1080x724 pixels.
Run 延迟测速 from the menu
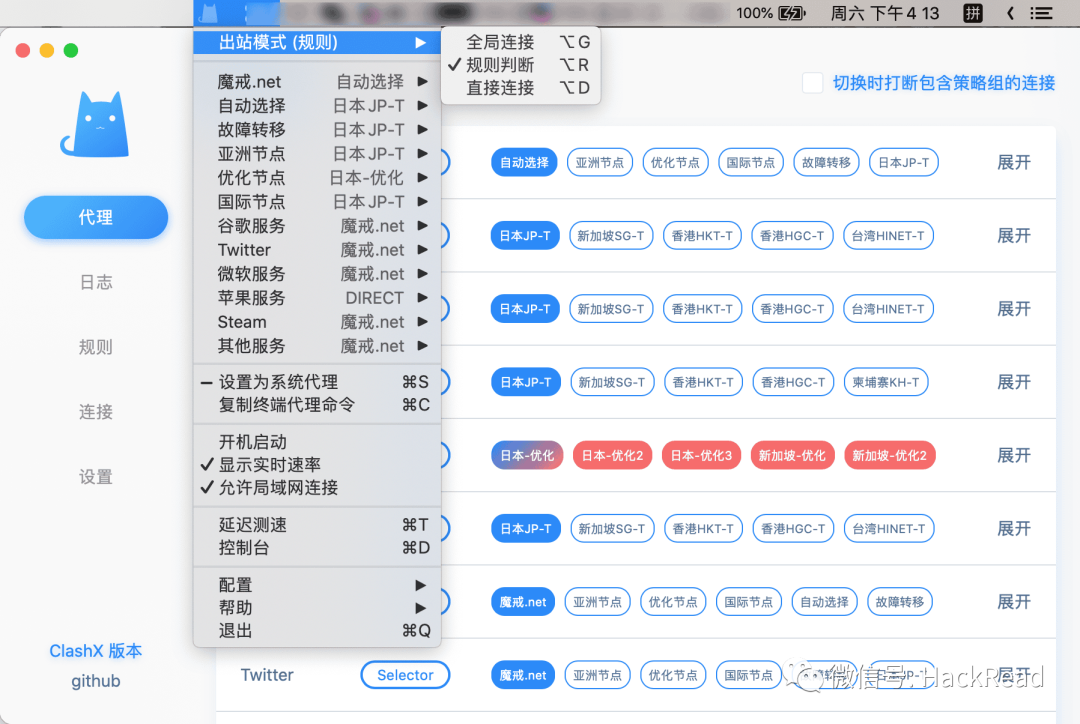317,525
